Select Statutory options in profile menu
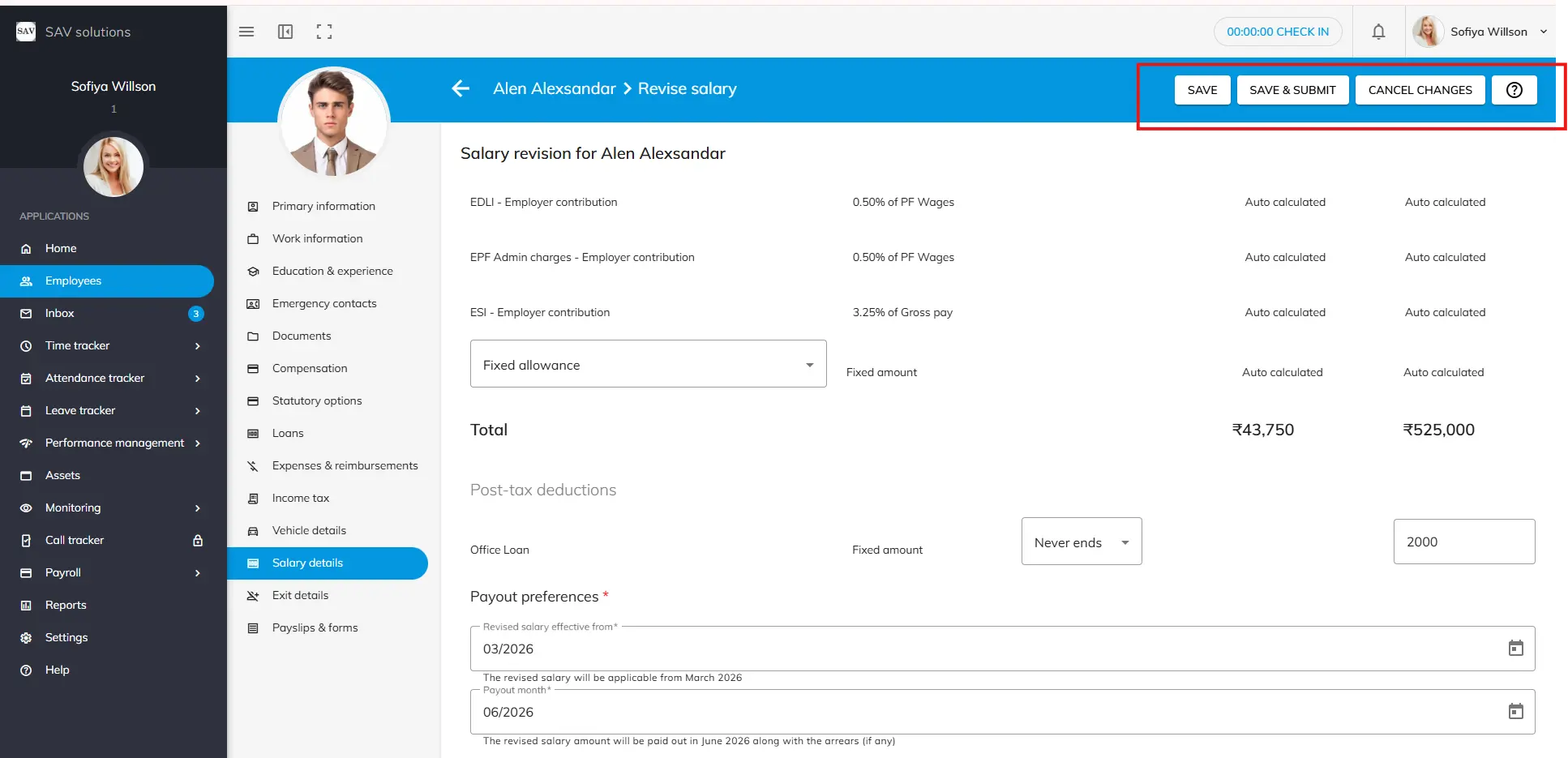The image size is (1568, 758). 317,400
